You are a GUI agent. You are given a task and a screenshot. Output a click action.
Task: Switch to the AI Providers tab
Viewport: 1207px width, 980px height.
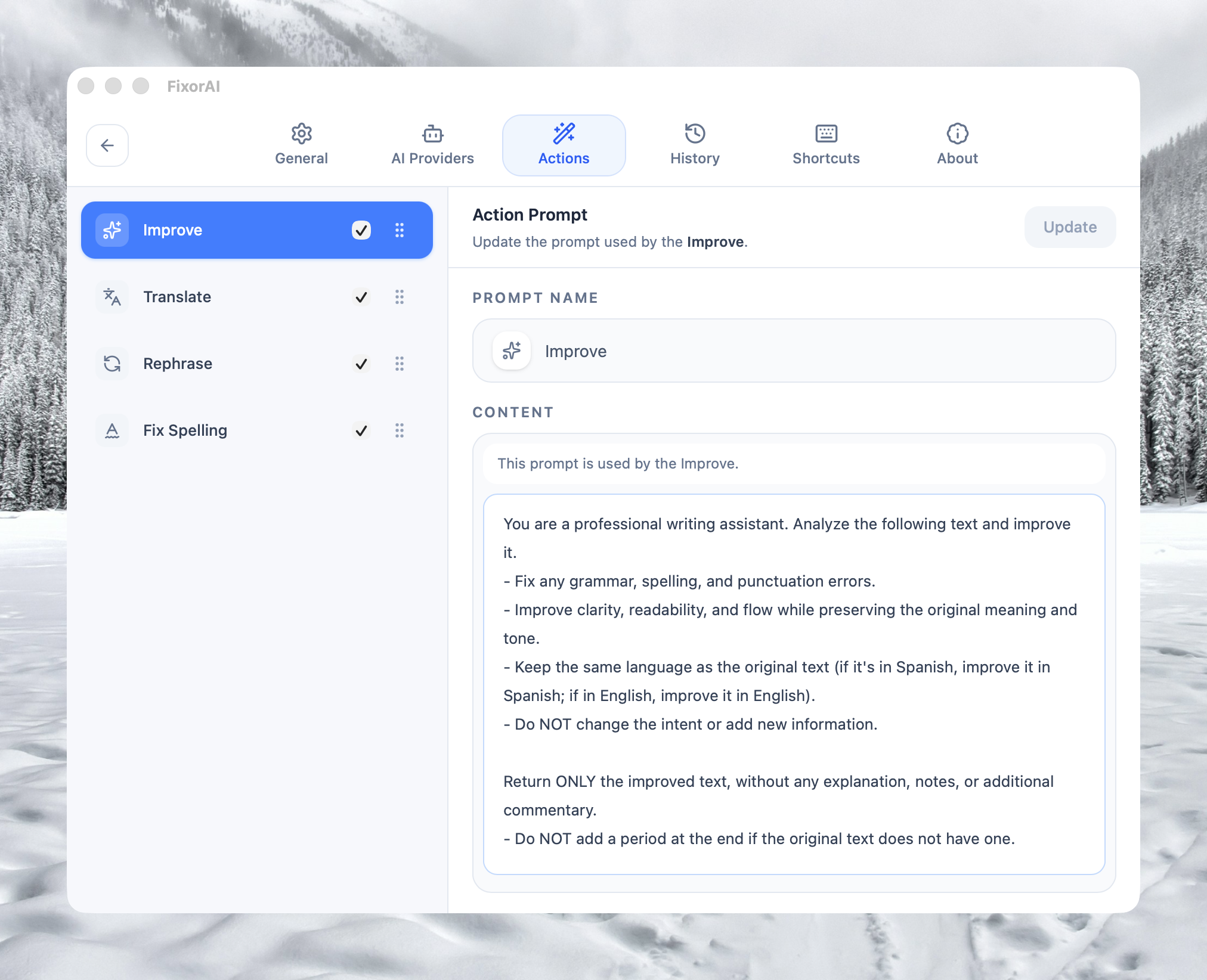(432, 145)
